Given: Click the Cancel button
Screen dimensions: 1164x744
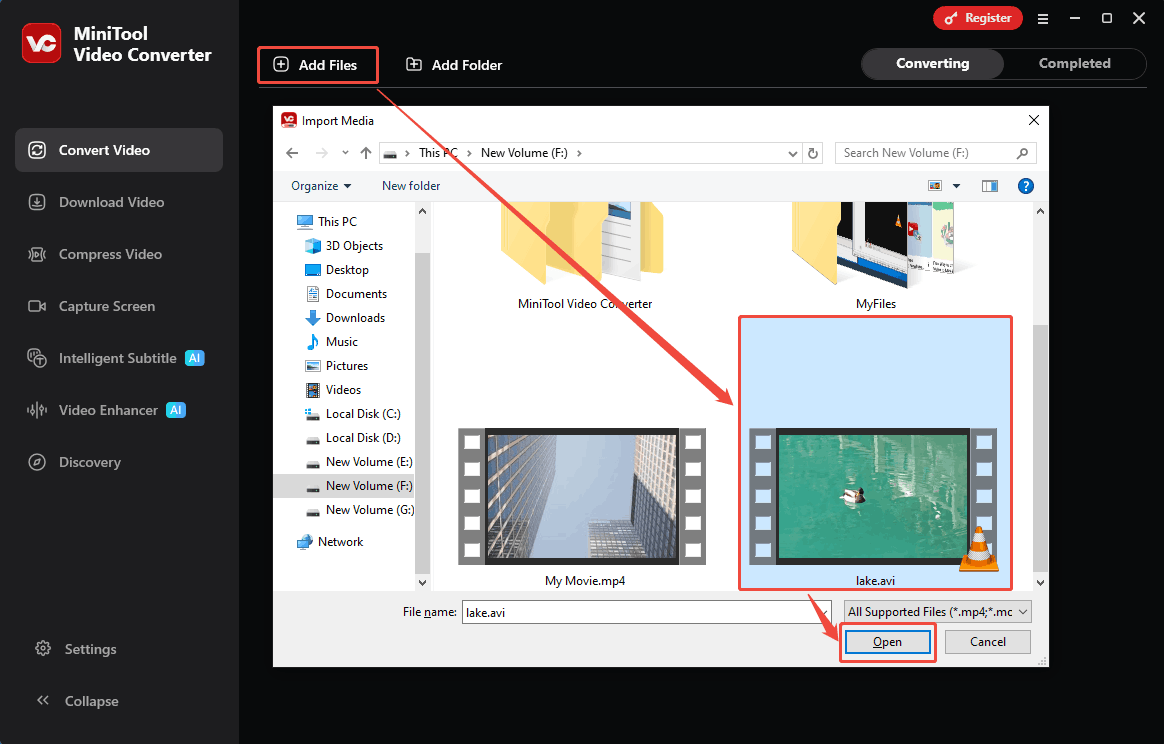Looking at the screenshot, I should [988, 642].
